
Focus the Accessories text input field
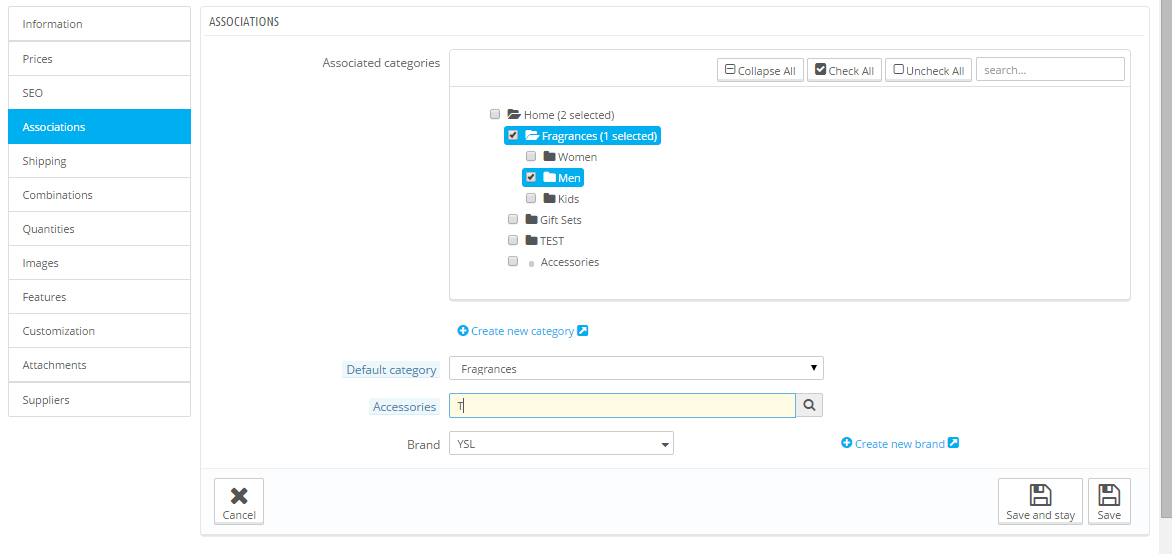622,405
